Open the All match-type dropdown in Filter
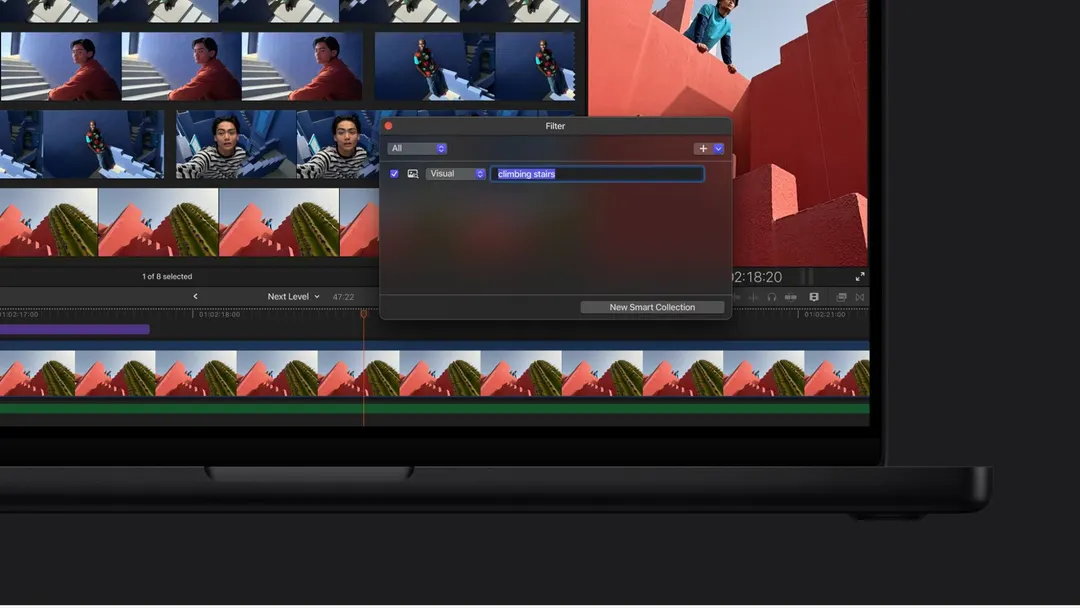The width and height of the screenshot is (1080, 608). pyautogui.click(x=417, y=149)
